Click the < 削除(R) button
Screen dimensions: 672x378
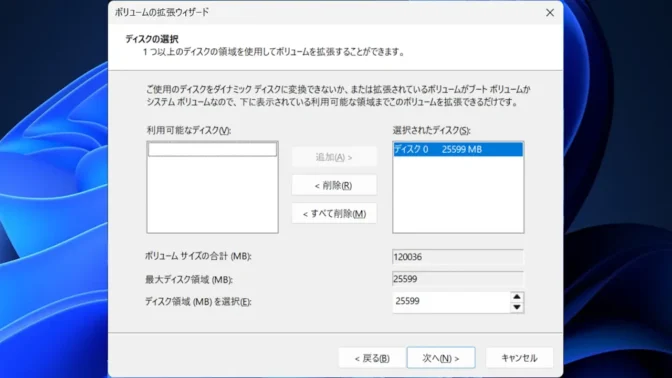(x=334, y=185)
